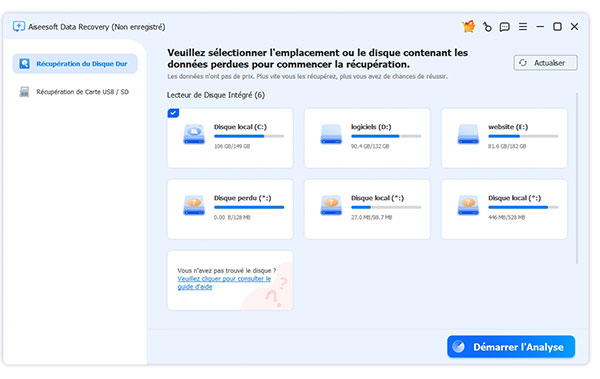Click the 81.6 GB/182 GB size text
Screen dimensions: 600x379
(x=507, y=146)
